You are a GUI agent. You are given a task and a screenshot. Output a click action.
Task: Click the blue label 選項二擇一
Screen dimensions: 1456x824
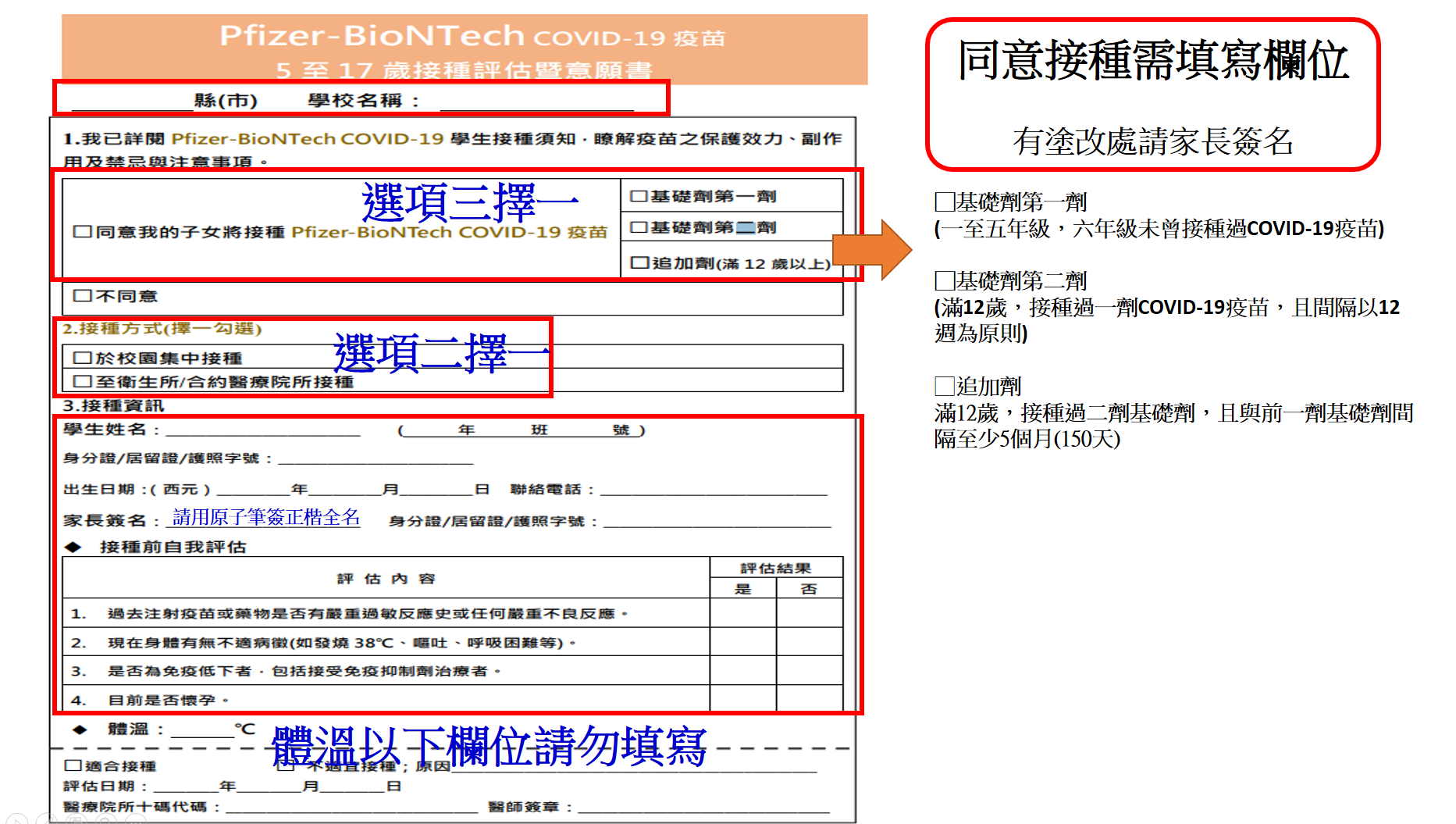[442, 353]
